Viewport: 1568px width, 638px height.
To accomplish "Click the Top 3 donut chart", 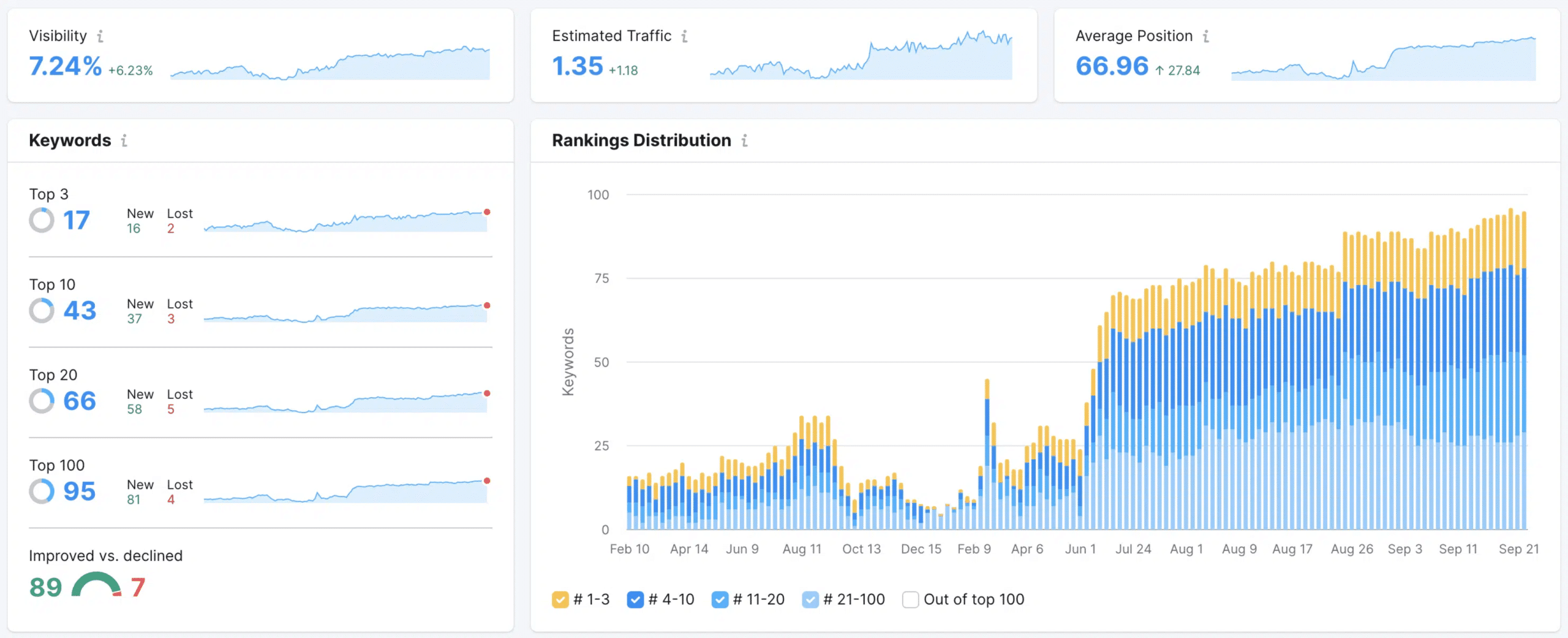I will (x=42, y=220).
